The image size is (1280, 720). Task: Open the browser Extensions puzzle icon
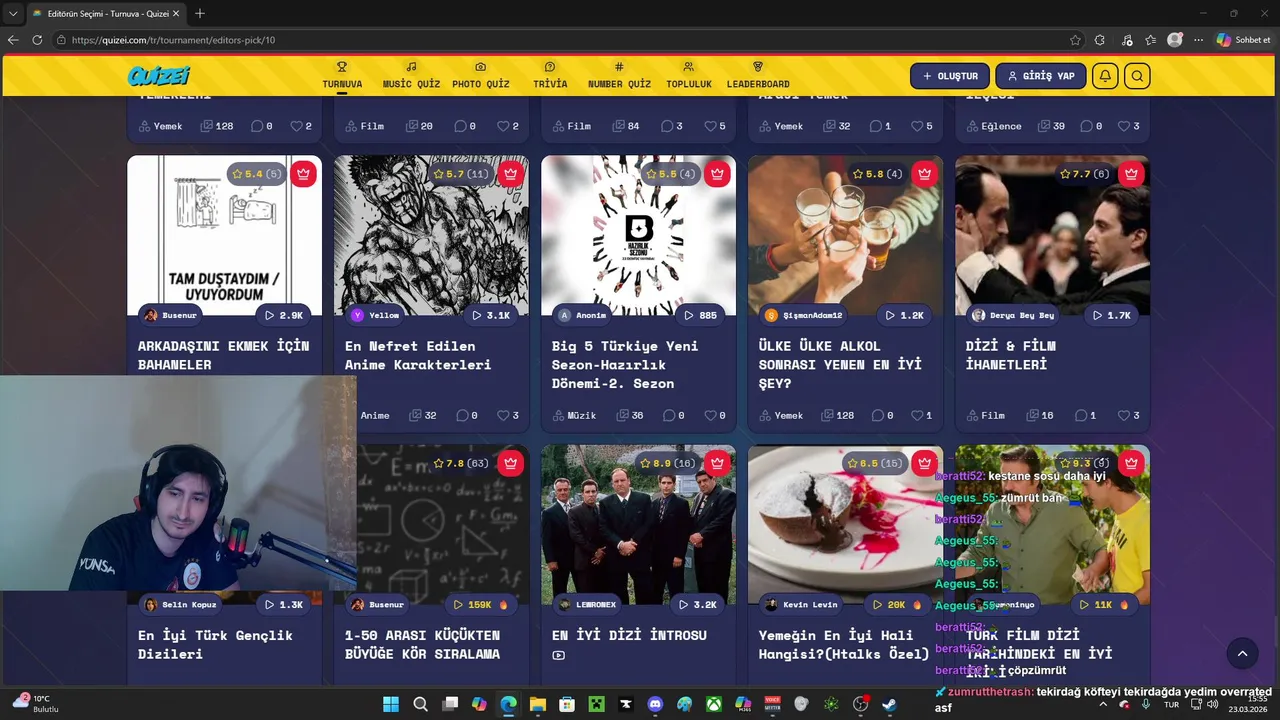click(x=1100, y=40)
